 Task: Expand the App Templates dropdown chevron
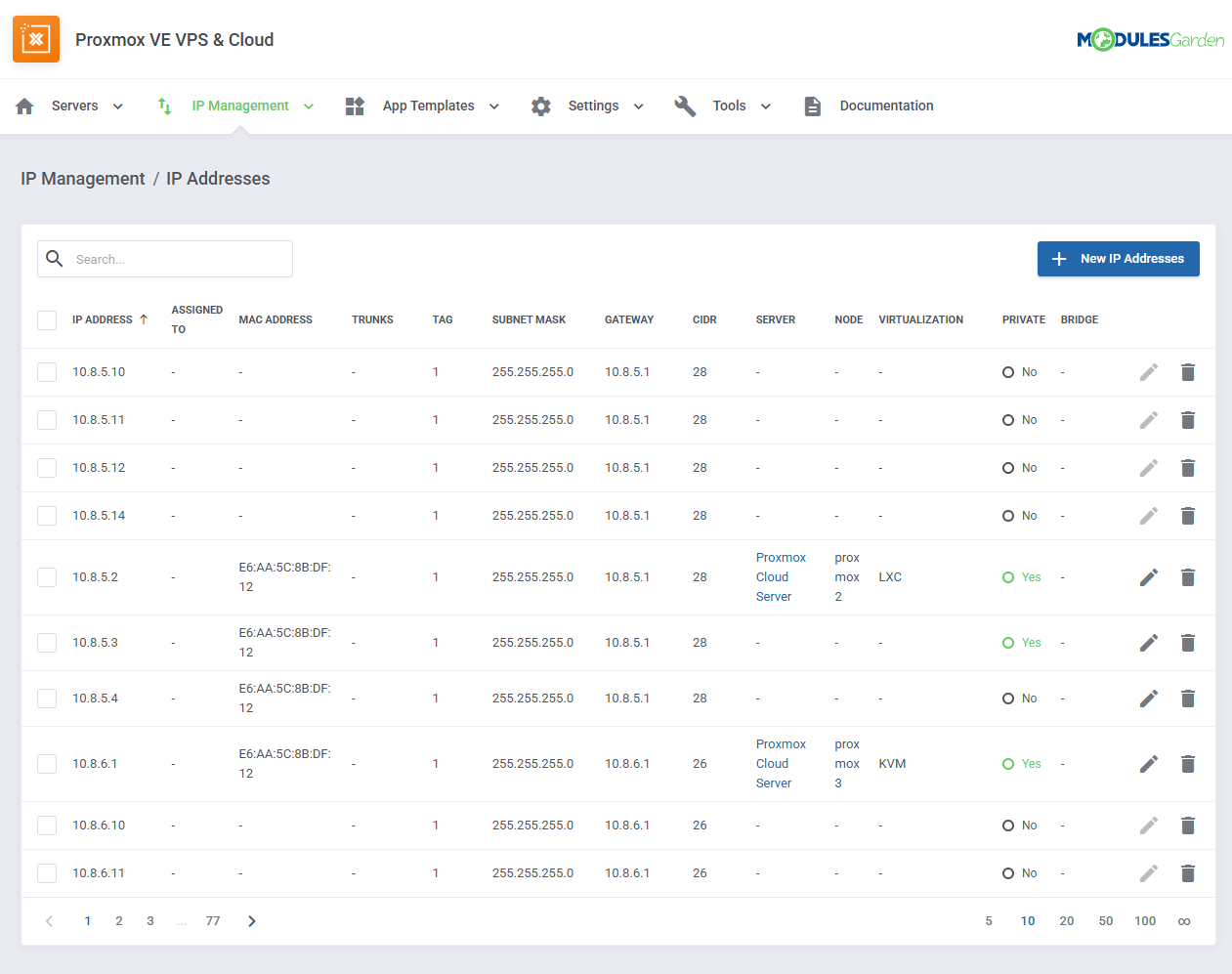coord(494,106)
